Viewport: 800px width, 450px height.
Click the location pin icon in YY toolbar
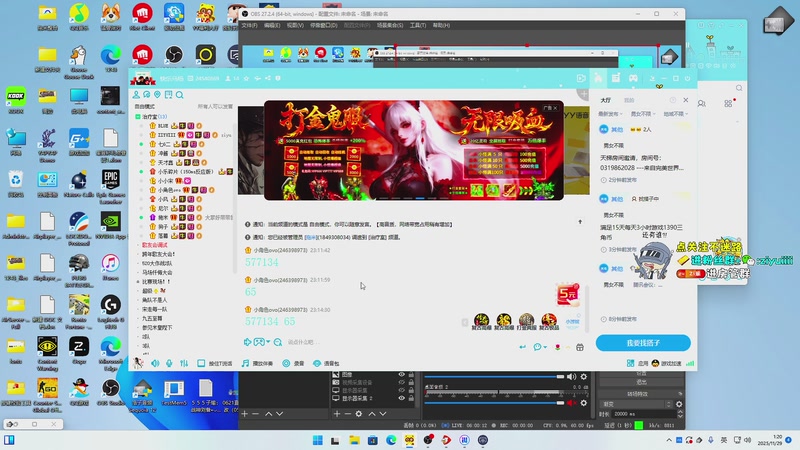click(157, 95)
